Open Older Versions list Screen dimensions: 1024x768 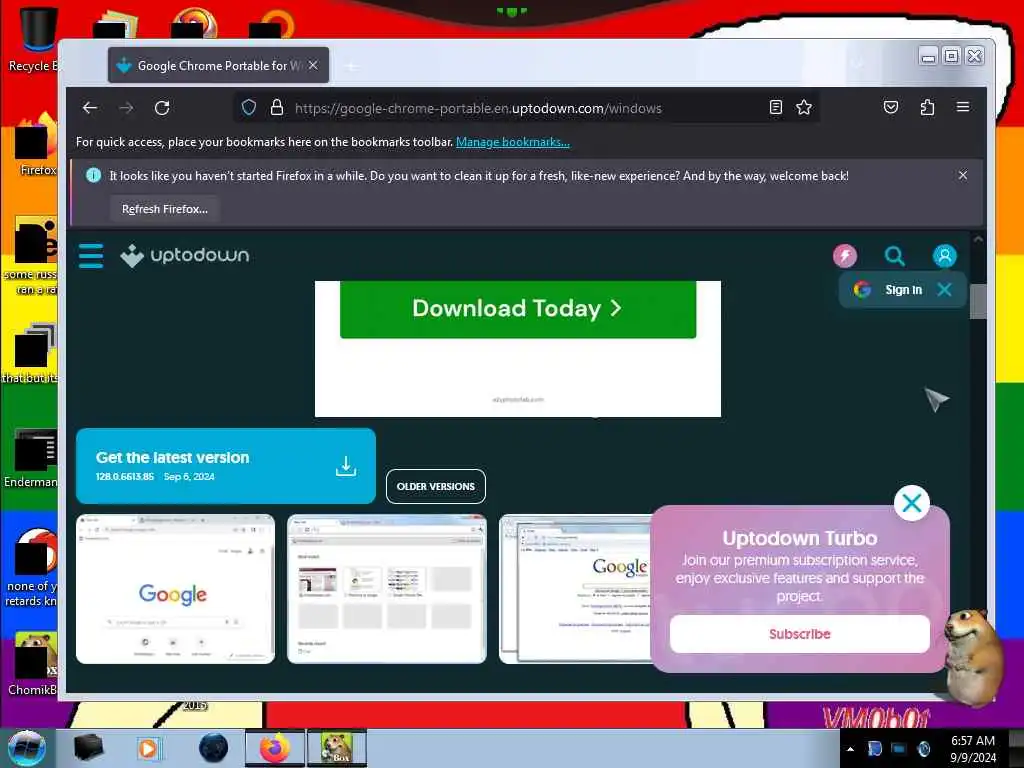pos(436,487)
